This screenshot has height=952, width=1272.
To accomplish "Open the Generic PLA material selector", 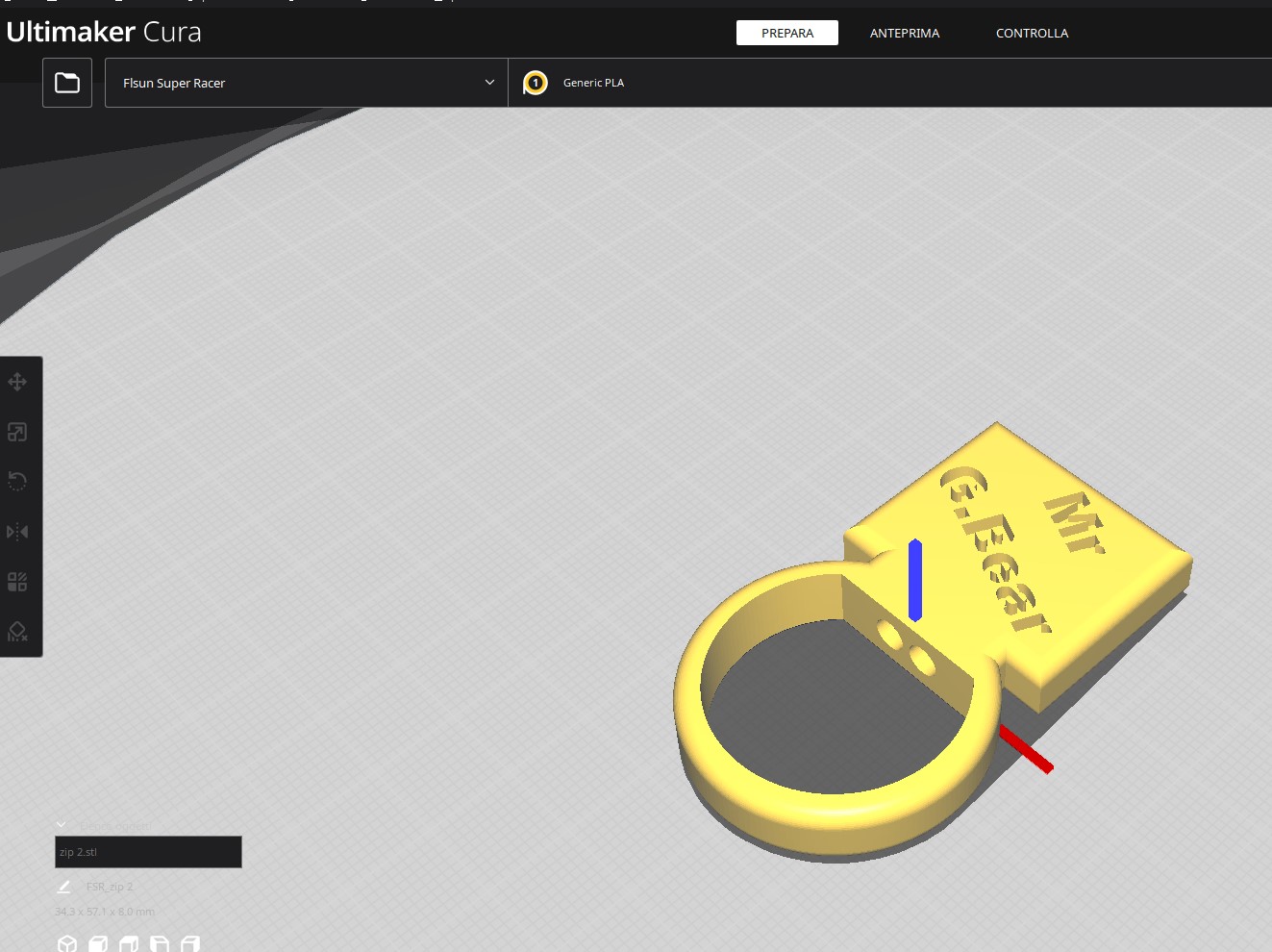I will coord(593,83).
